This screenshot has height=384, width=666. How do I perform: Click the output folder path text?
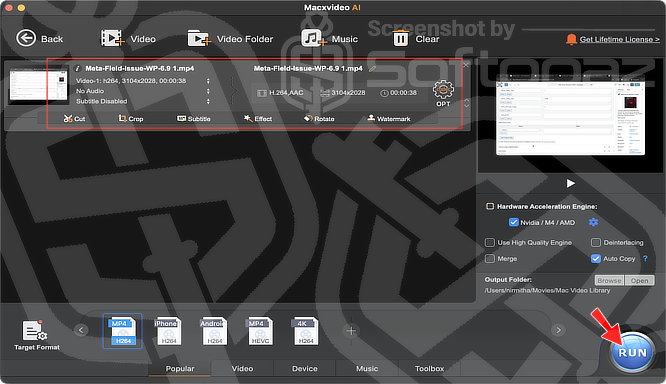click(547, 291)
